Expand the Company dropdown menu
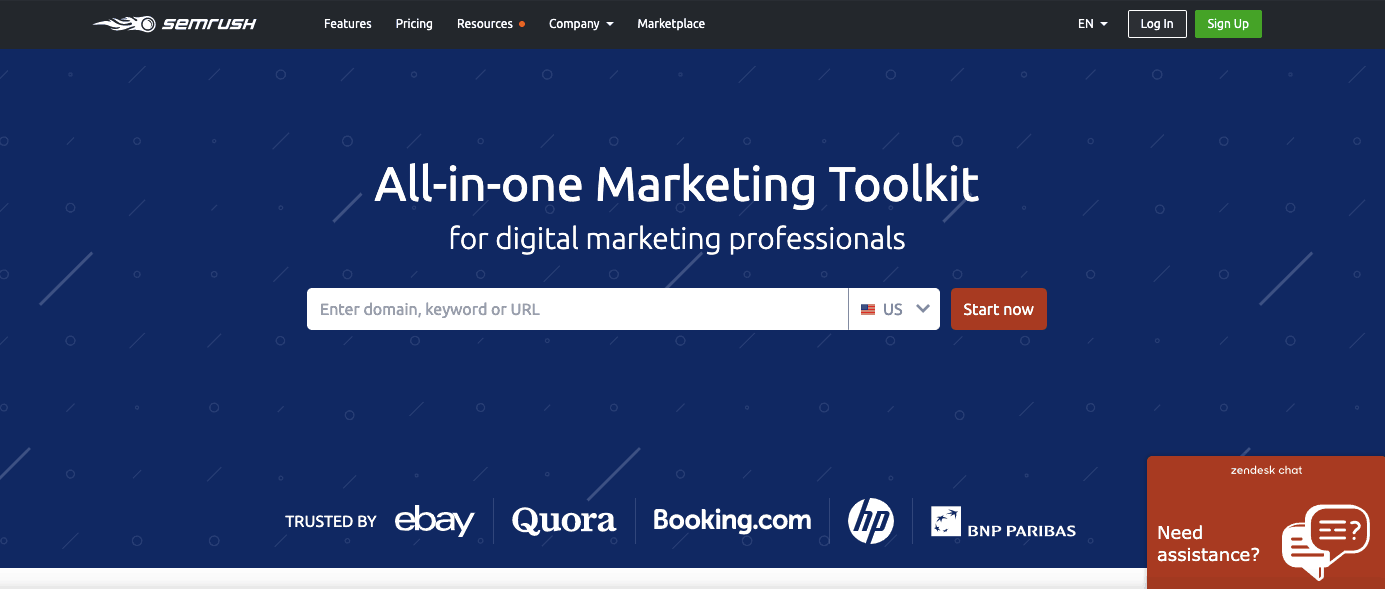1385x589 pixels. 581,24
